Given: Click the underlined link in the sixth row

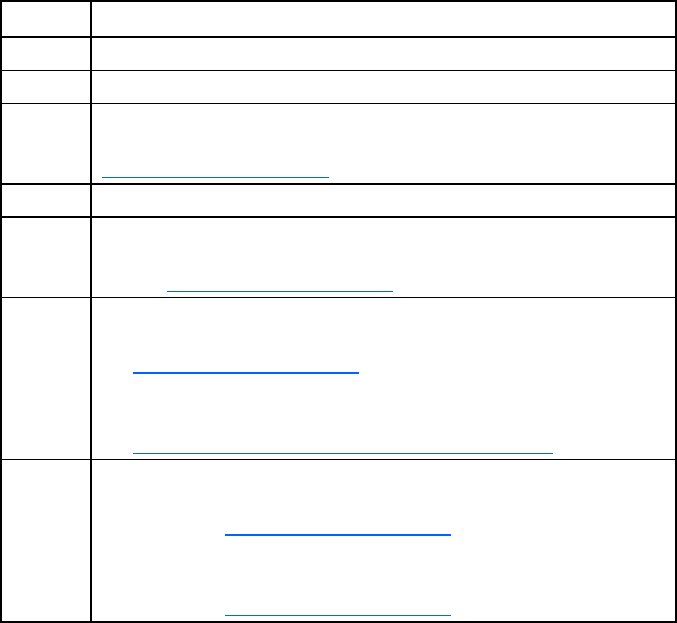Looking at the screenshot, I should (279, 289).
